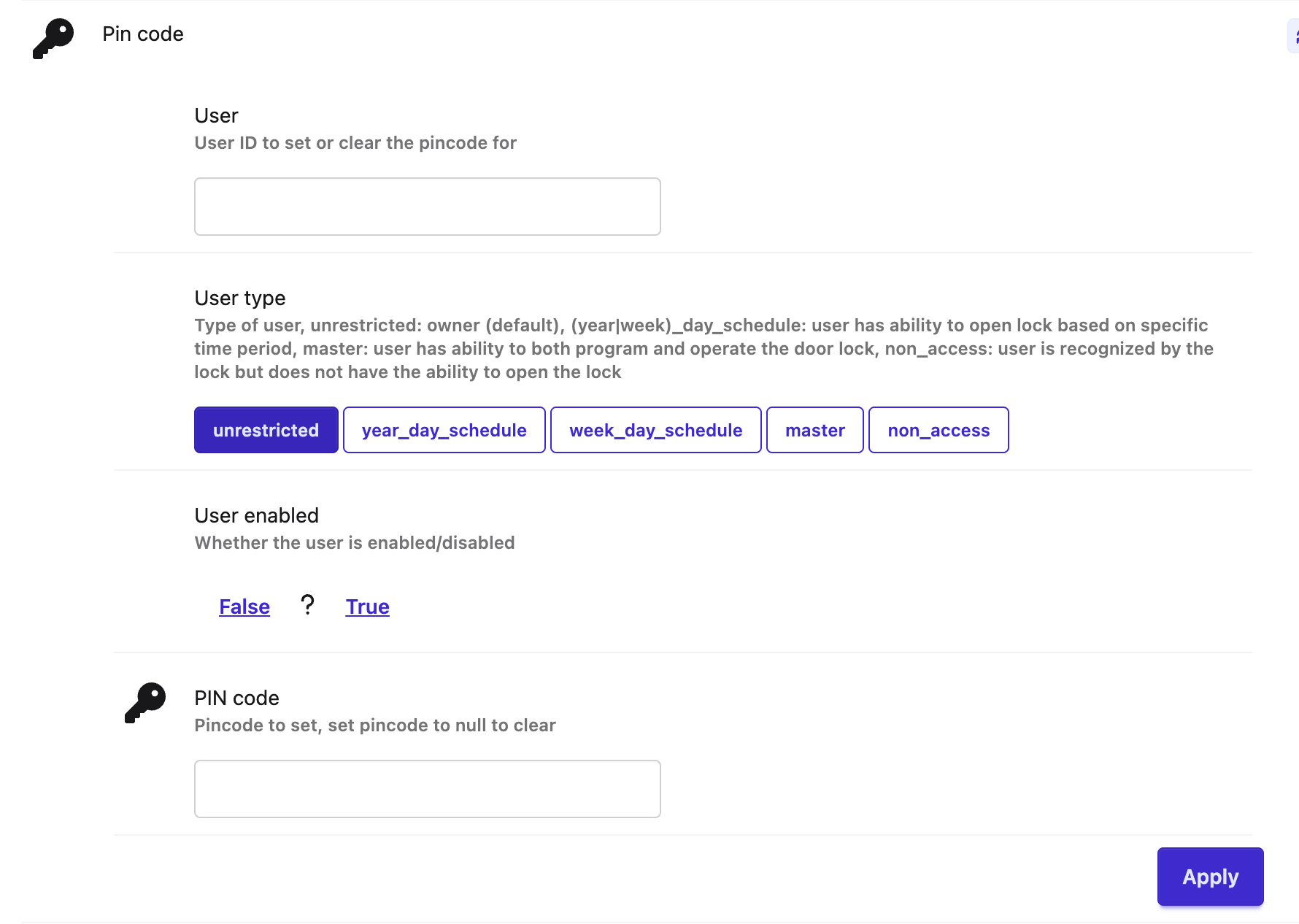Click the 'Whether the user is enabled/disabled' description

click(355, 543)
